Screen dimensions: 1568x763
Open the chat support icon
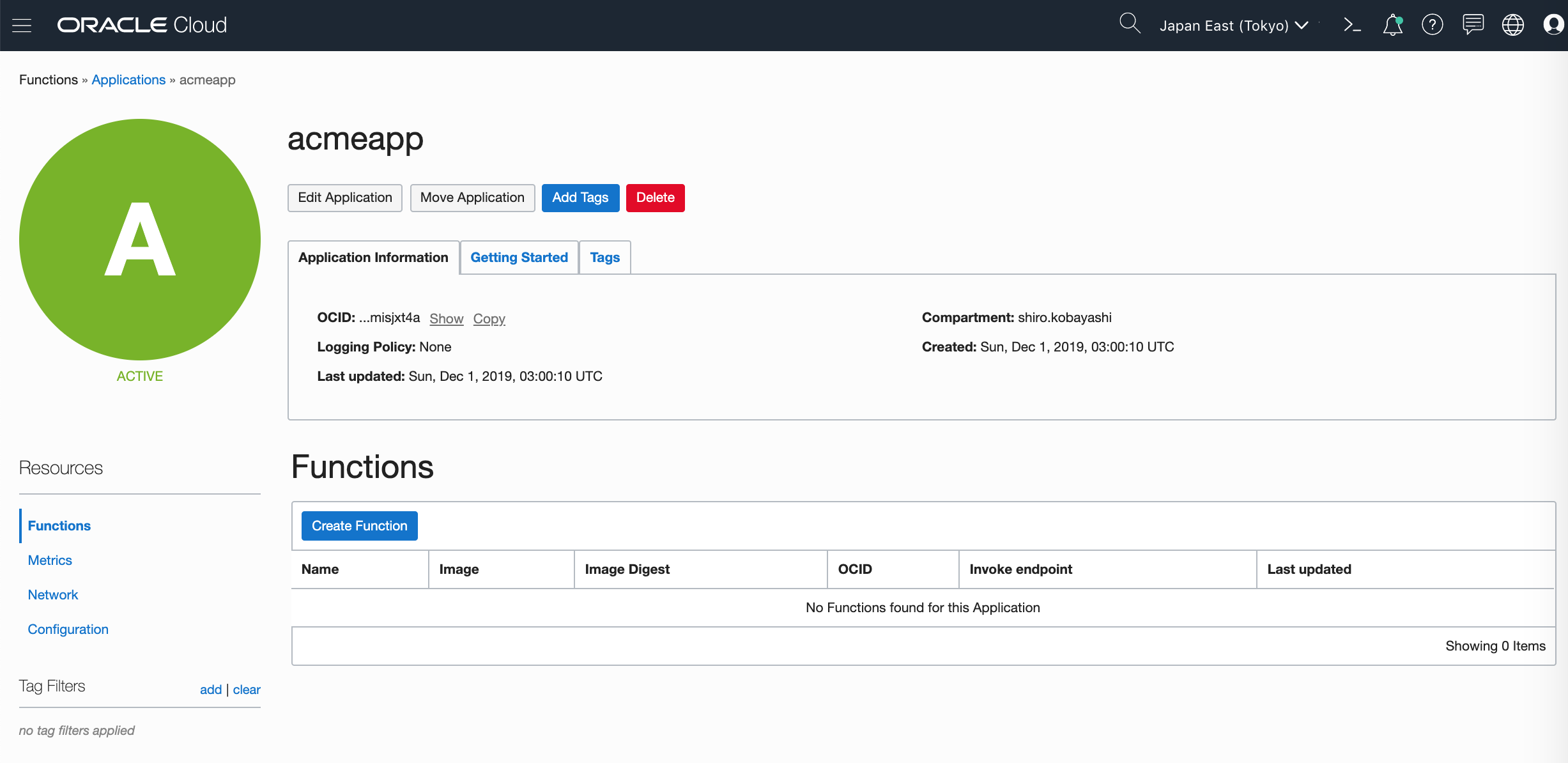pyautogui.click(x=1473, y=26)
